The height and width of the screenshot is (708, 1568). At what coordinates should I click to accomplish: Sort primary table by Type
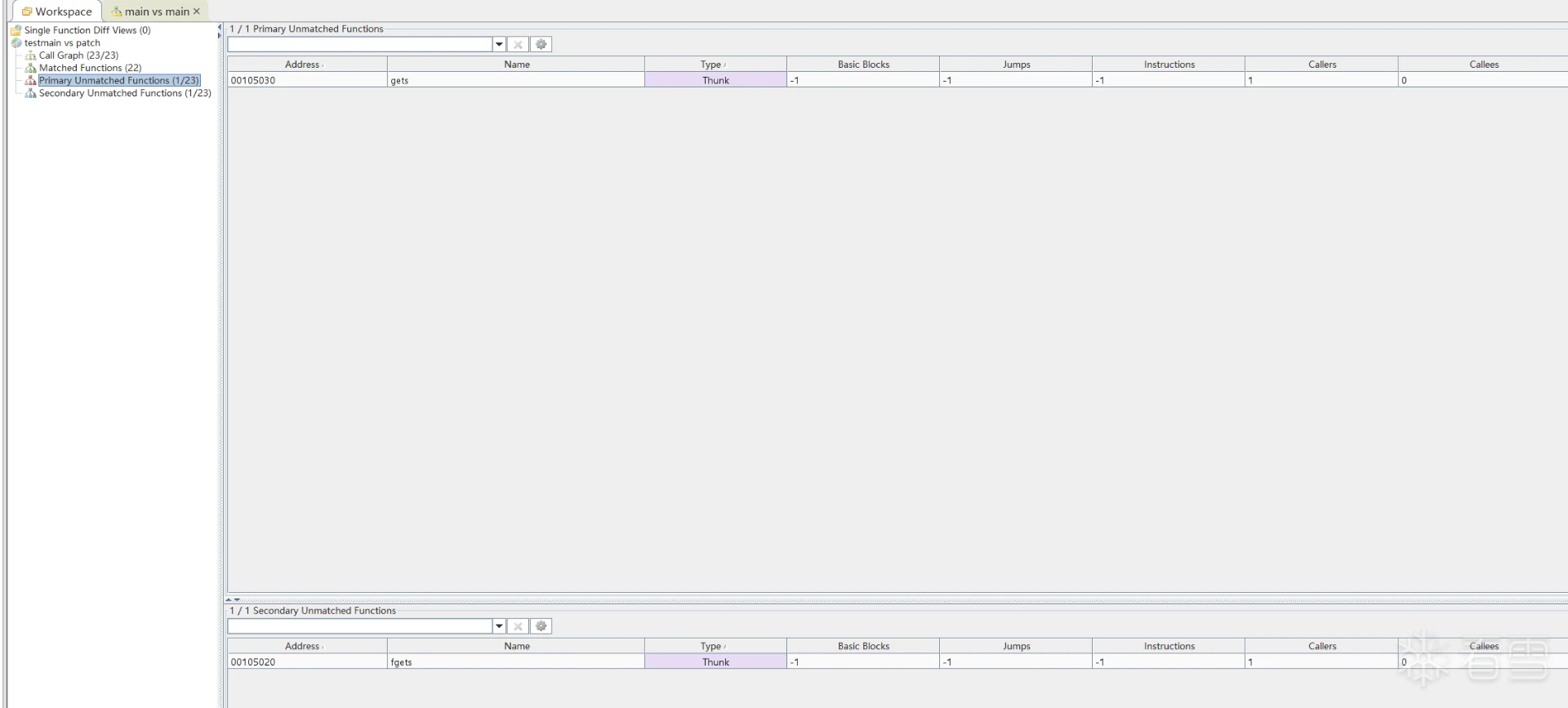[715, 65]
